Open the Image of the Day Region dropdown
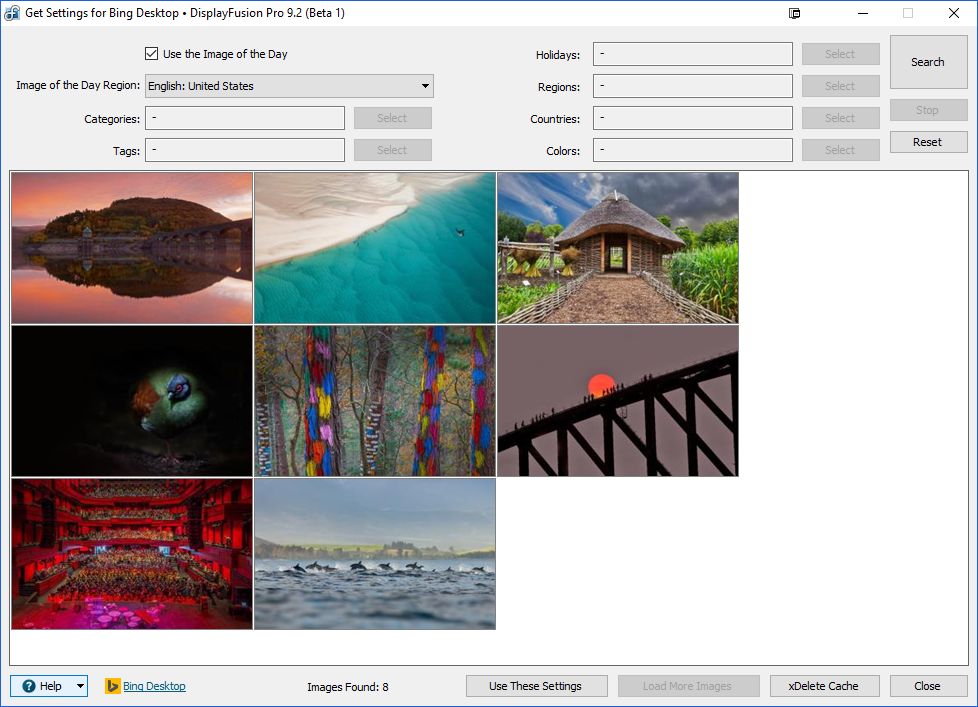978x707 pixels. tap(289, 86)
